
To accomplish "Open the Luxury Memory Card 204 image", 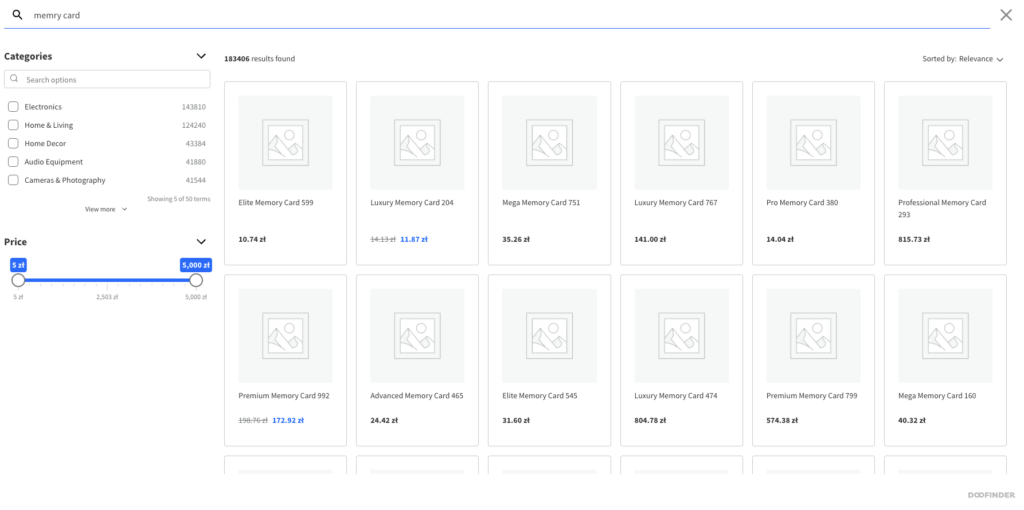I will click(x=417, y=142).
